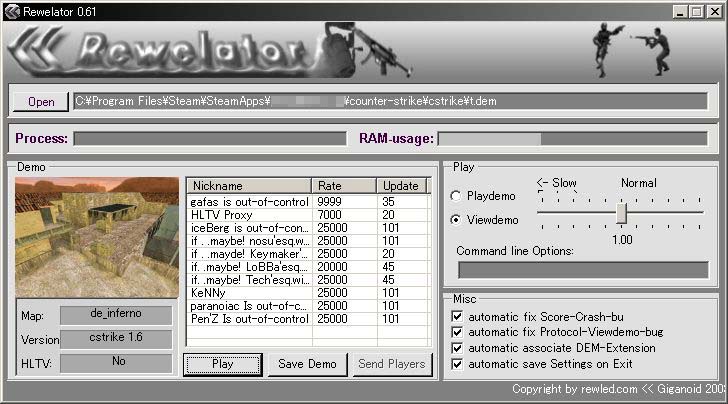Image resolution: width=728 pixels, height=404 pixels.
Task: Sort by the Rate column header
Action: pos(344,186)
